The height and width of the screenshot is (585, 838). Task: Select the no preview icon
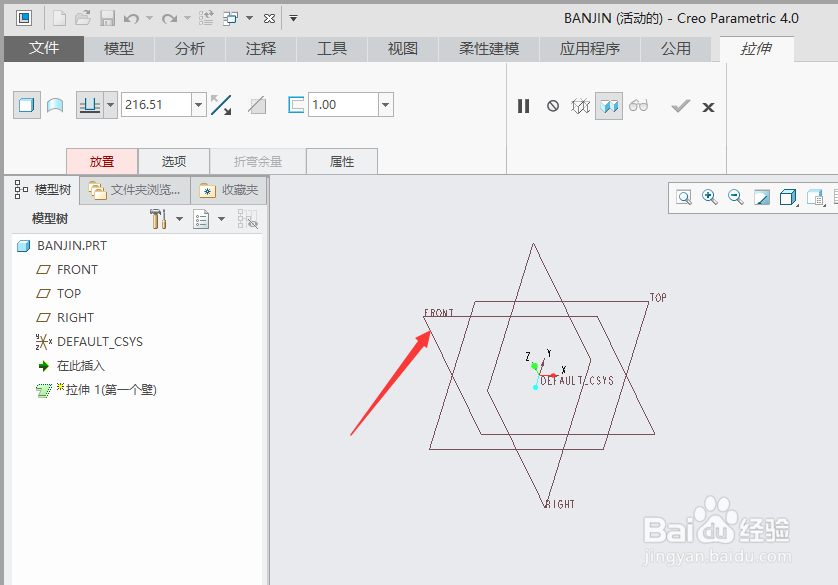point(553,106)
